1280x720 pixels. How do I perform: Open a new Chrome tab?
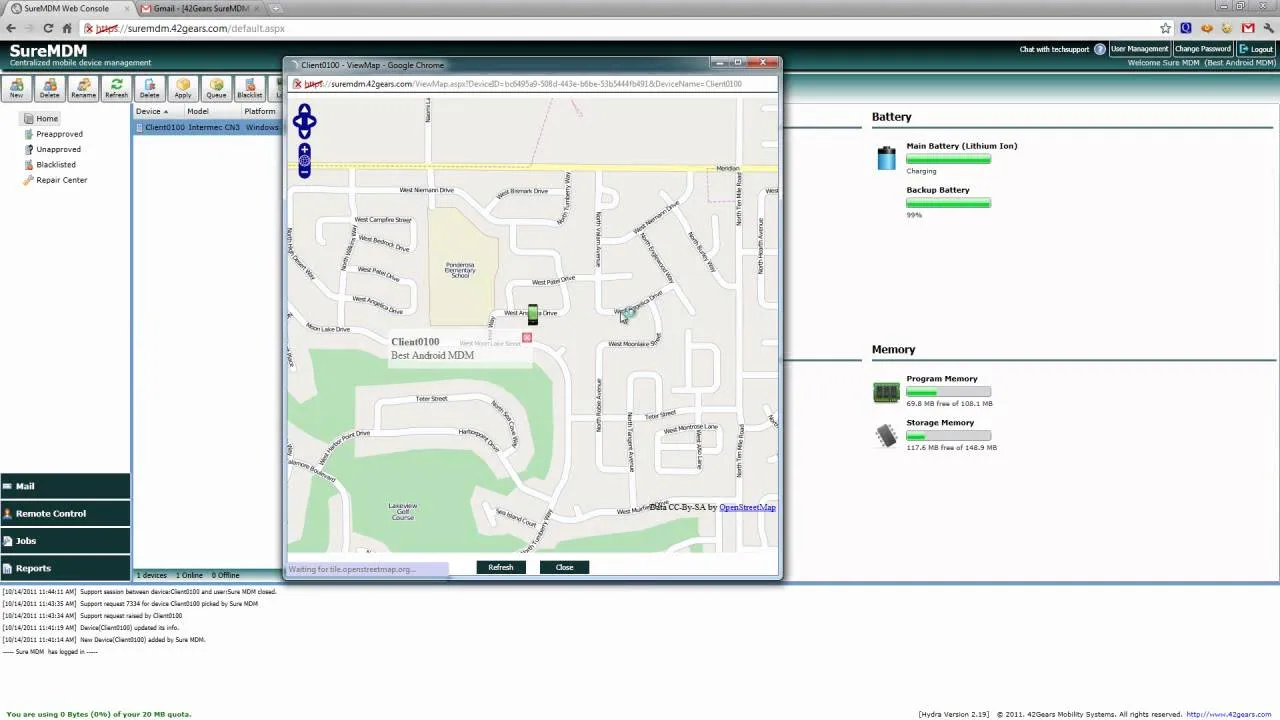pos(278,8)
